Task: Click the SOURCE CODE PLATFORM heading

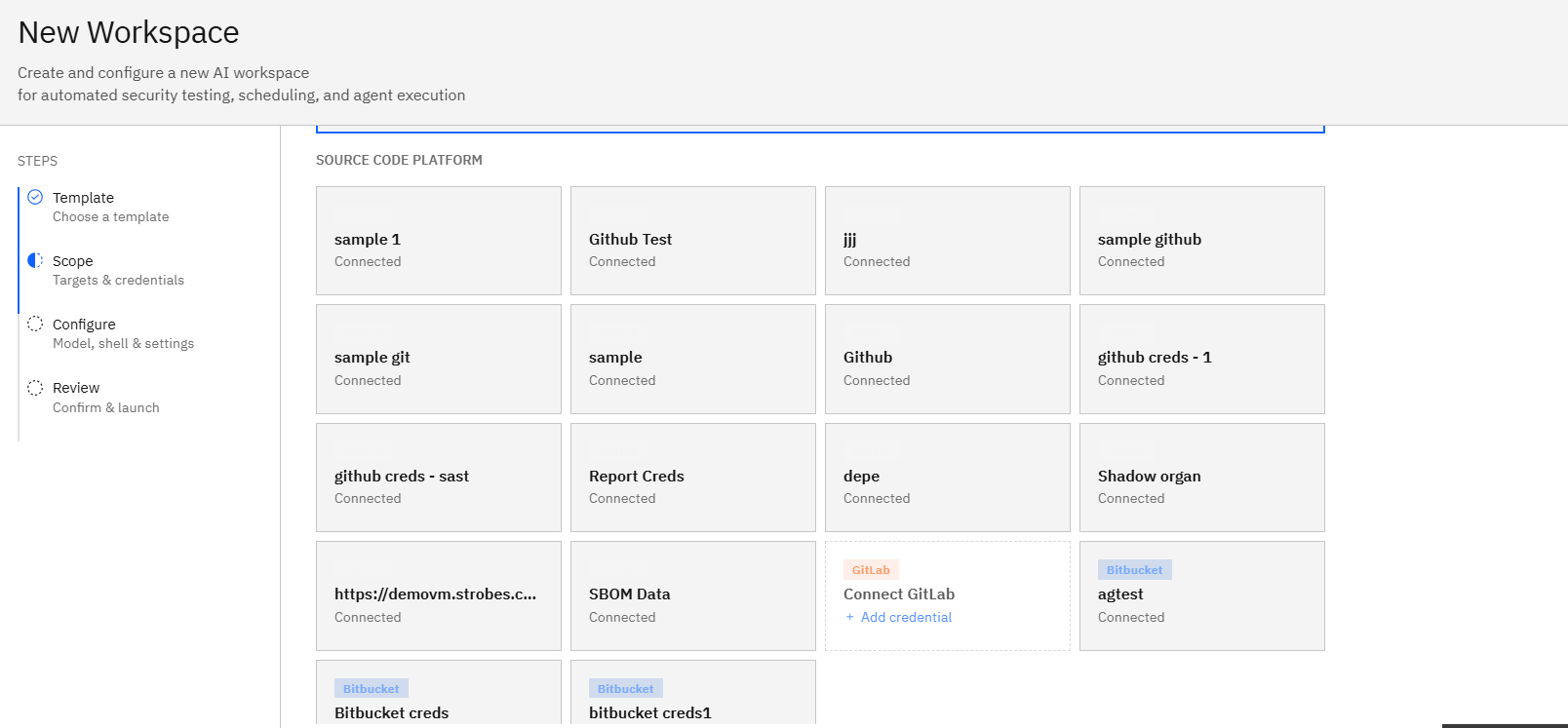Action: [x=399, y=160]
